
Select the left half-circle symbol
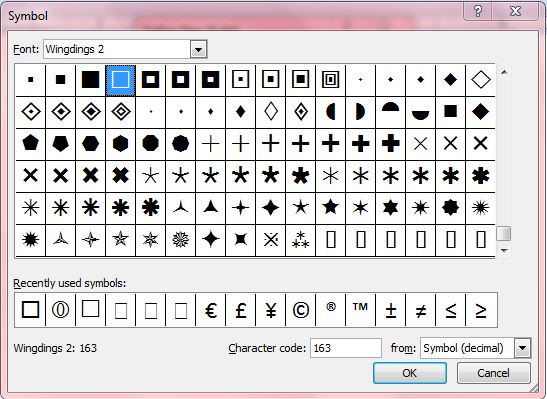(x=330, y=112)
